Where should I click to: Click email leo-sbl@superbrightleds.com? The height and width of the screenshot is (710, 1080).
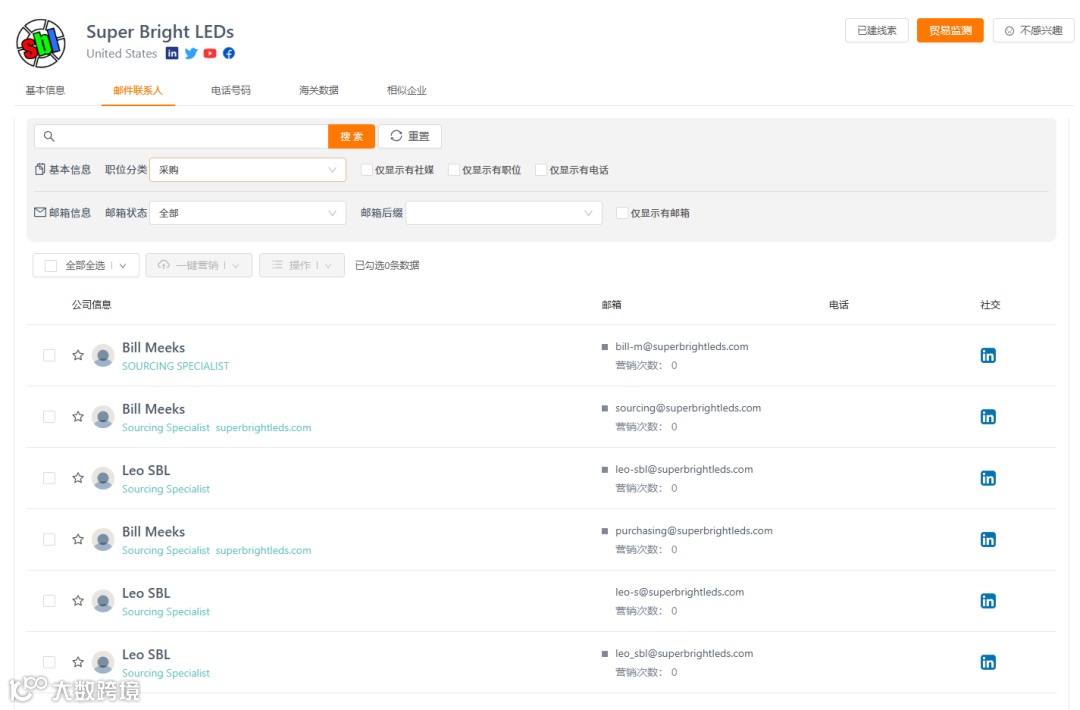(x=684, y=469)
